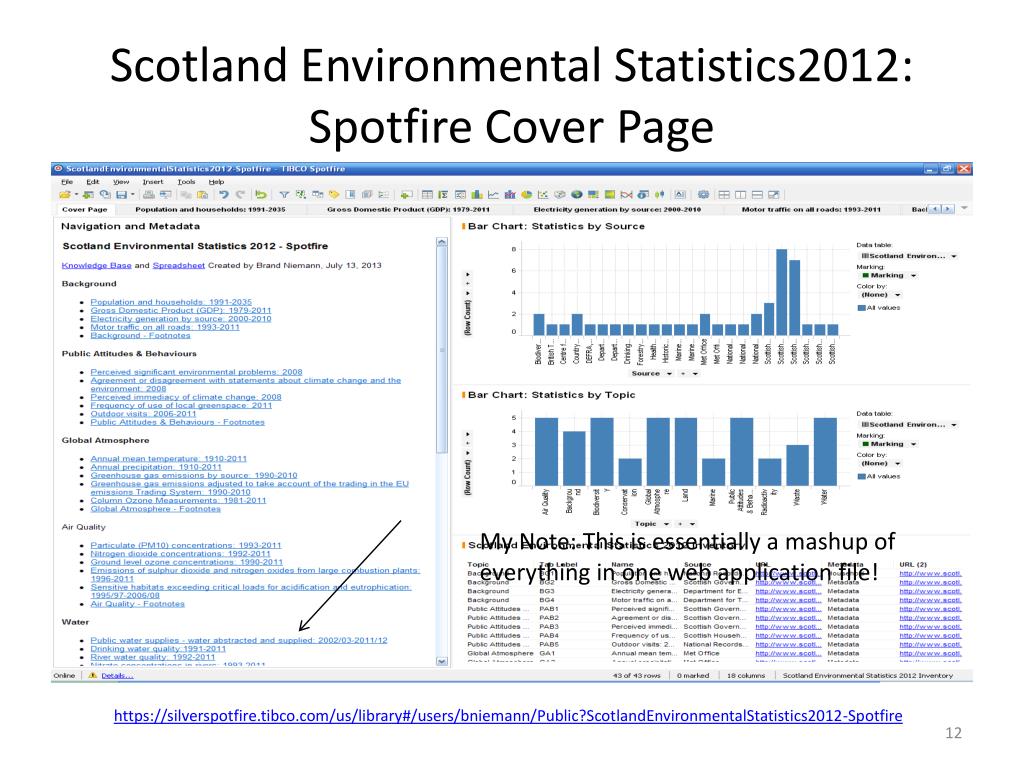Click the All values color swatch, Topic chart

tap(861, 477)
